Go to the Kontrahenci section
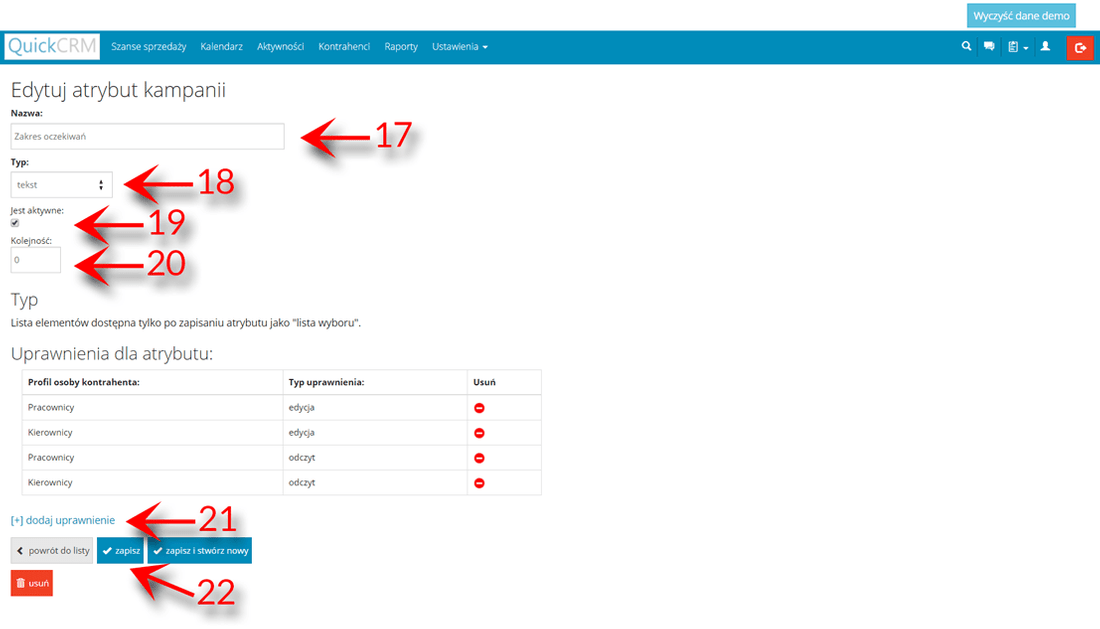Screen dimensions: 1100x629 pos(344,46)
